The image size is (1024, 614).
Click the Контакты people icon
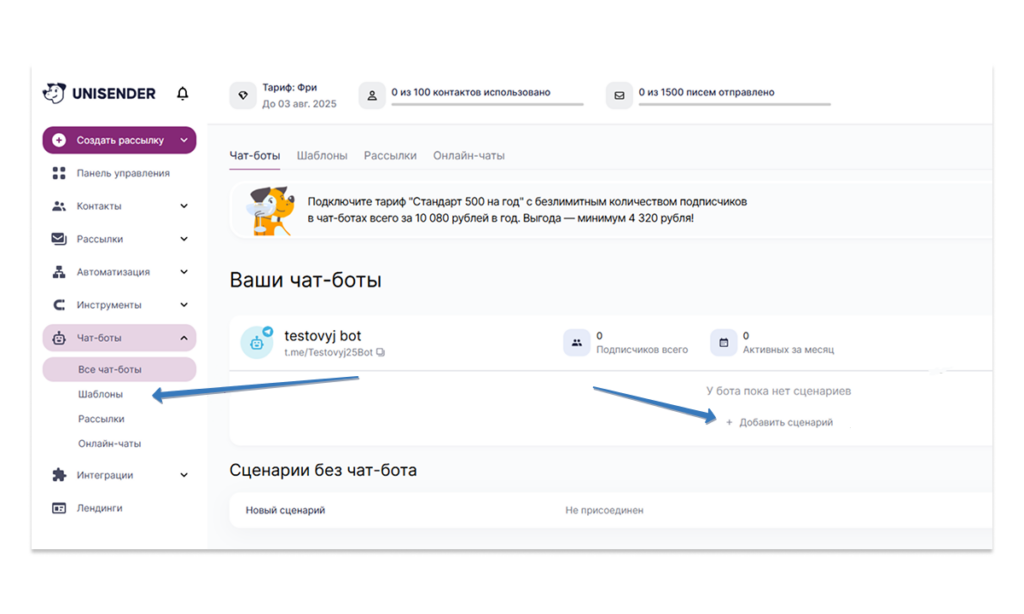58,206
